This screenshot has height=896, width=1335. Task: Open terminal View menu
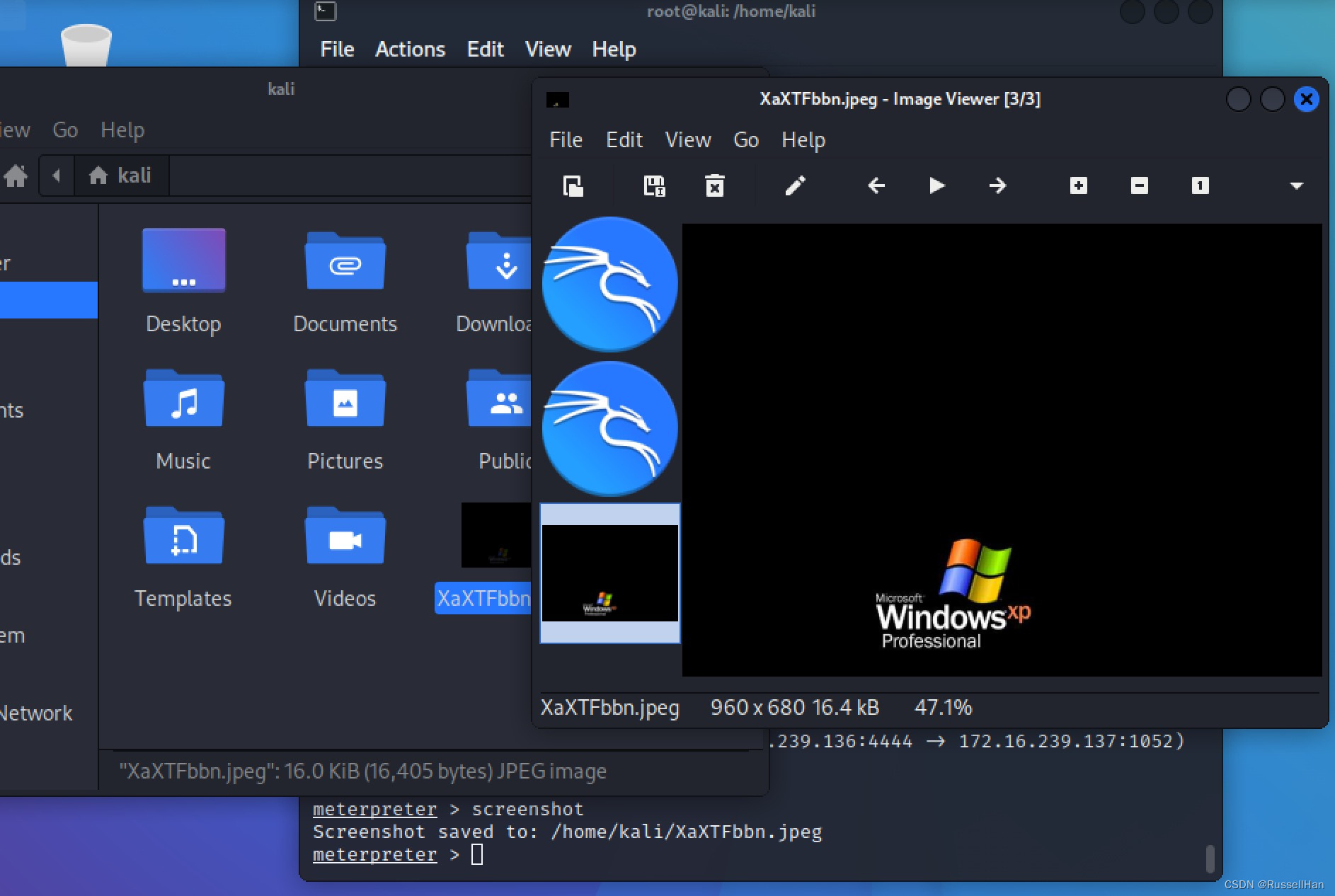548,49
